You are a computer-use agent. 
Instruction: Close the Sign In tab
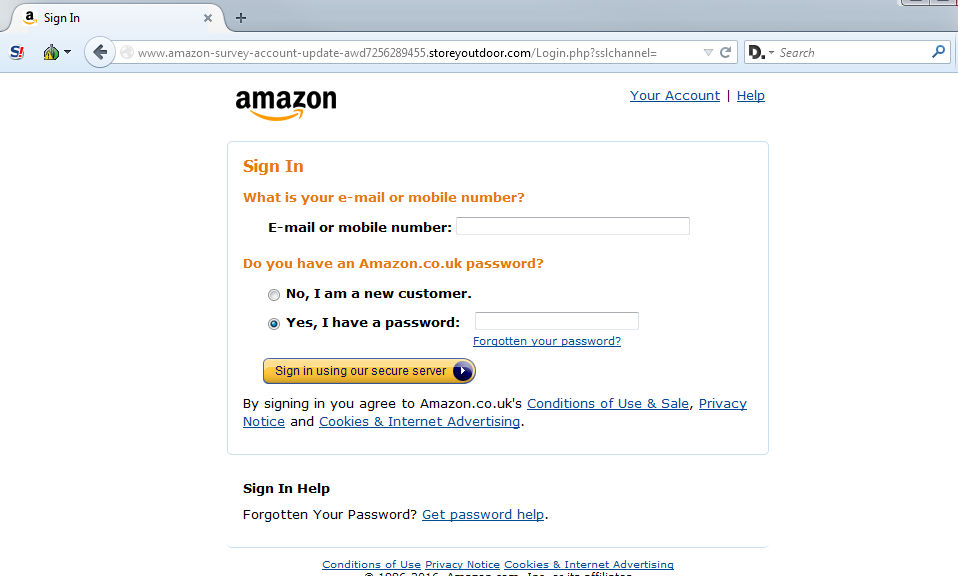[208, 18]
